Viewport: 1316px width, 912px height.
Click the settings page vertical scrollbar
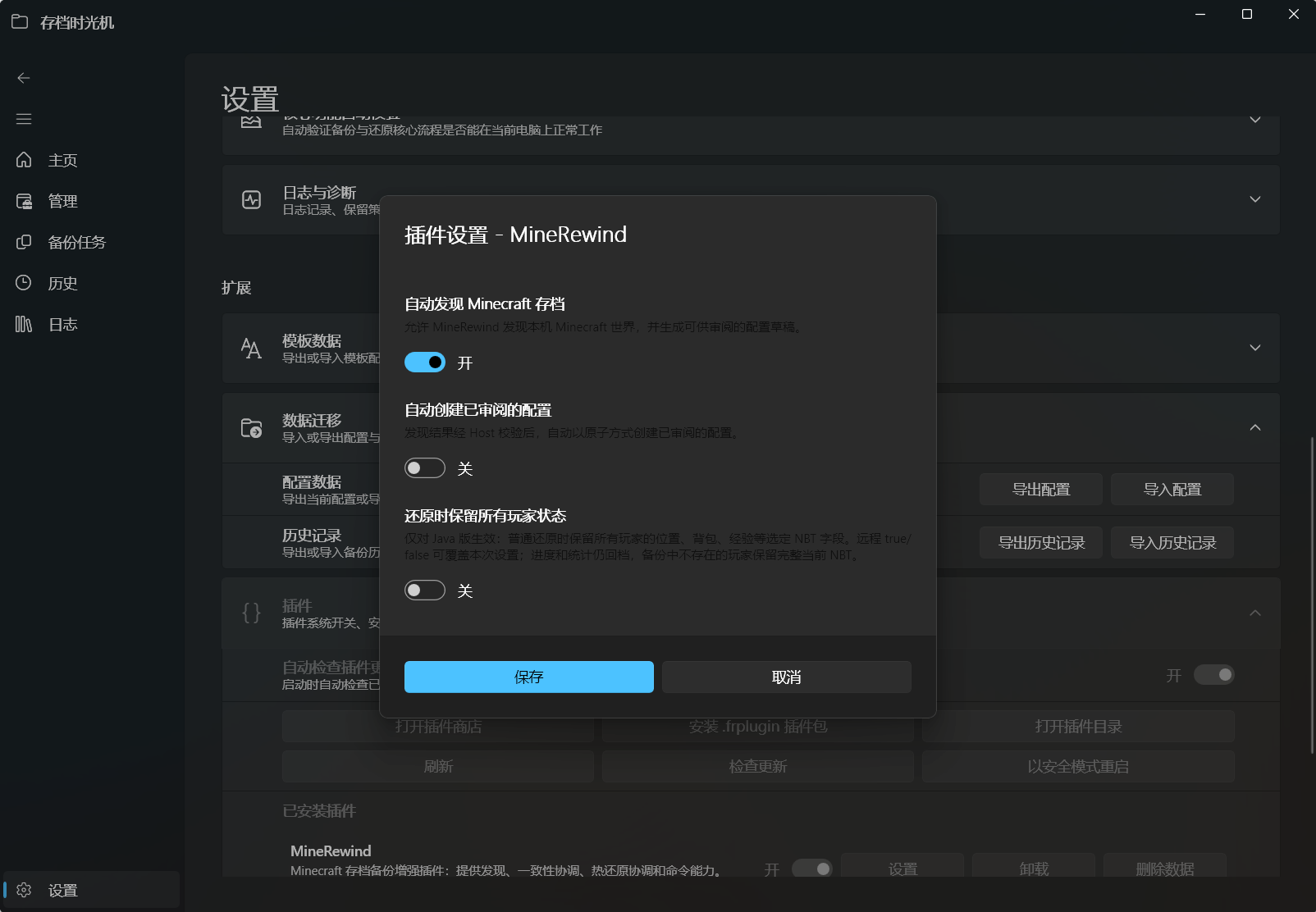[x=1312, y=595]
